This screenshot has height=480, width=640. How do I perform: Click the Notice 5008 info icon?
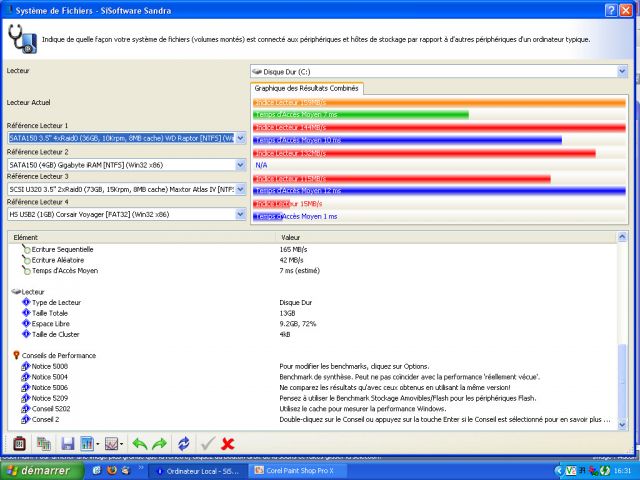[x=26, y=366]
